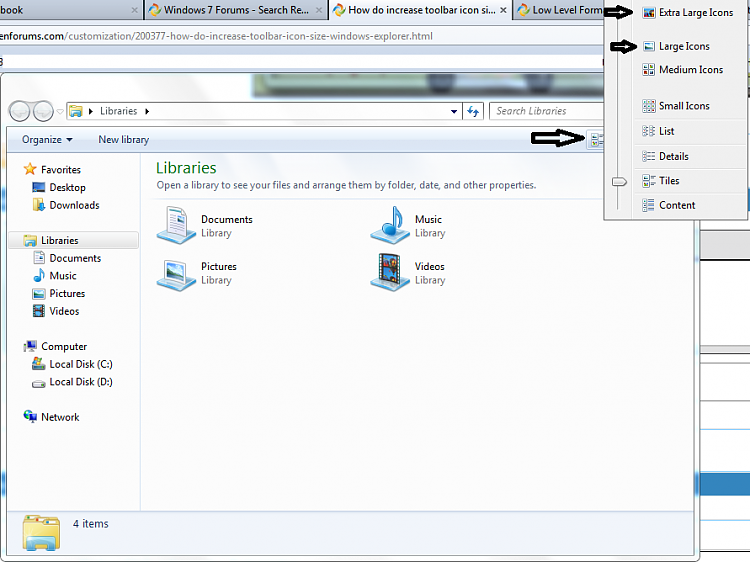Click the Pictures icon in sidebar
The width and height of the screenshot is (750, 562).
click(39, 294)
